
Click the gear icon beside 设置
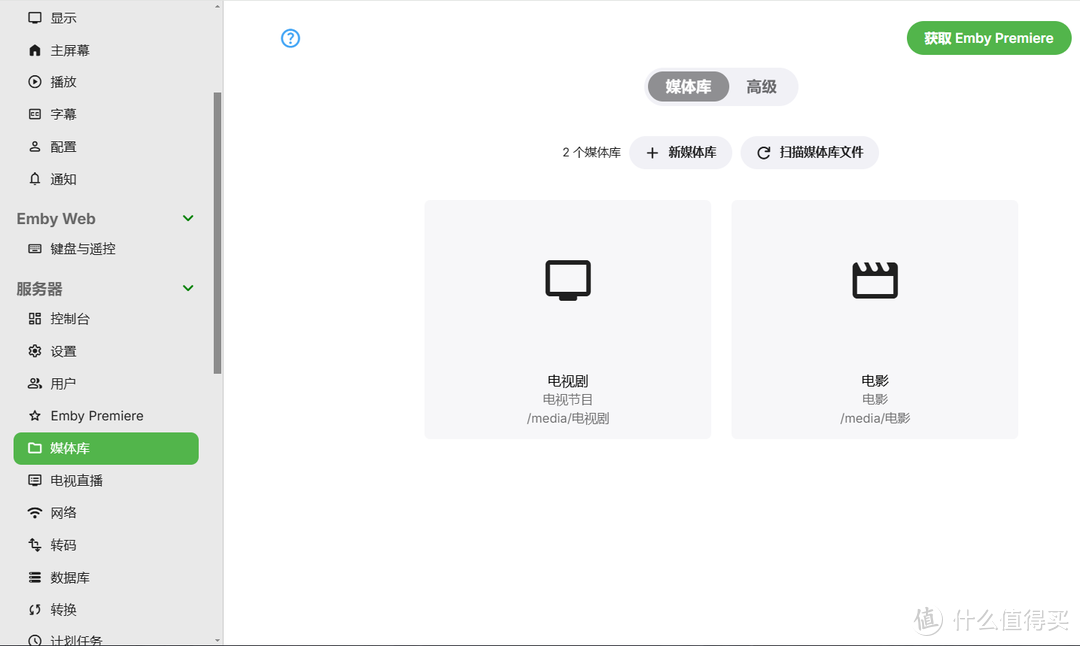click(34, 351)
